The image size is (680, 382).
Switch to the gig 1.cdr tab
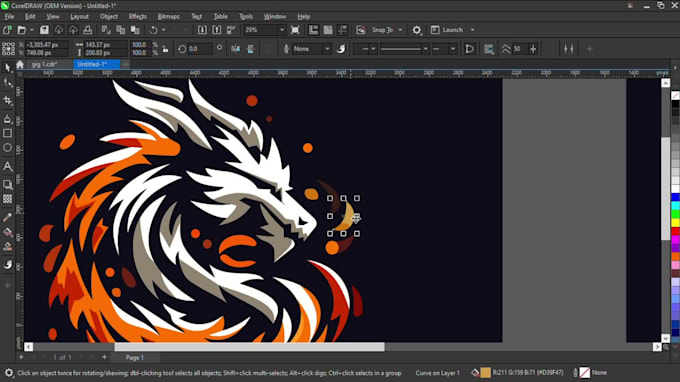pyautogui.click(x=45, y=64)
